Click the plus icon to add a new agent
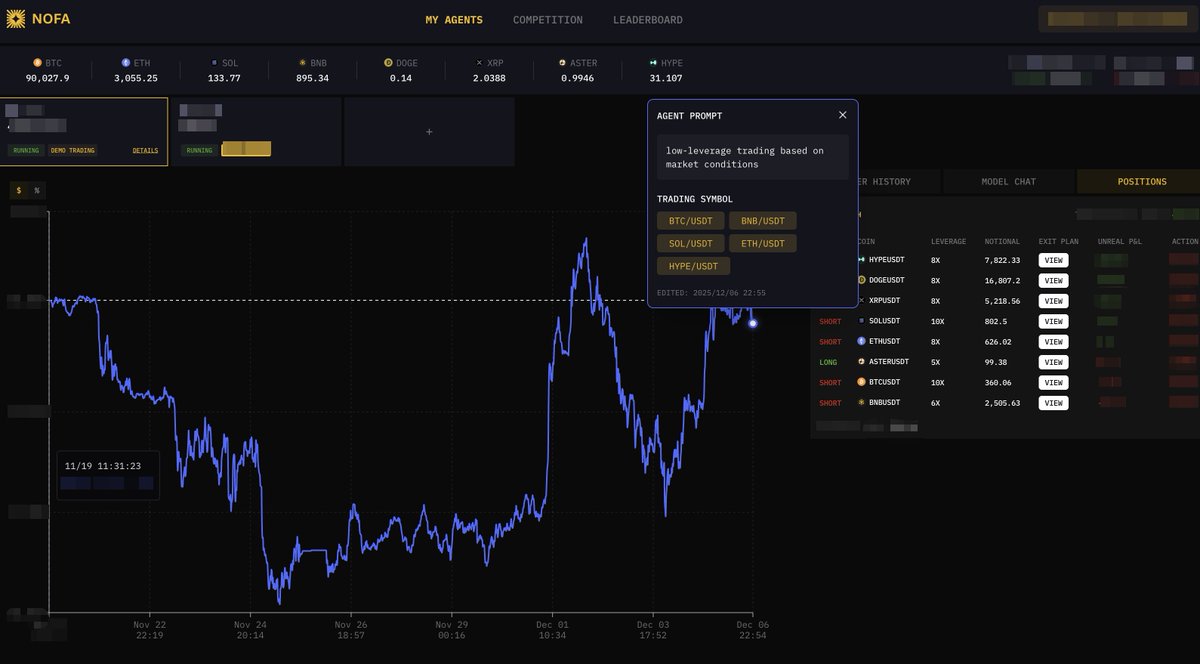 [428, 131]
